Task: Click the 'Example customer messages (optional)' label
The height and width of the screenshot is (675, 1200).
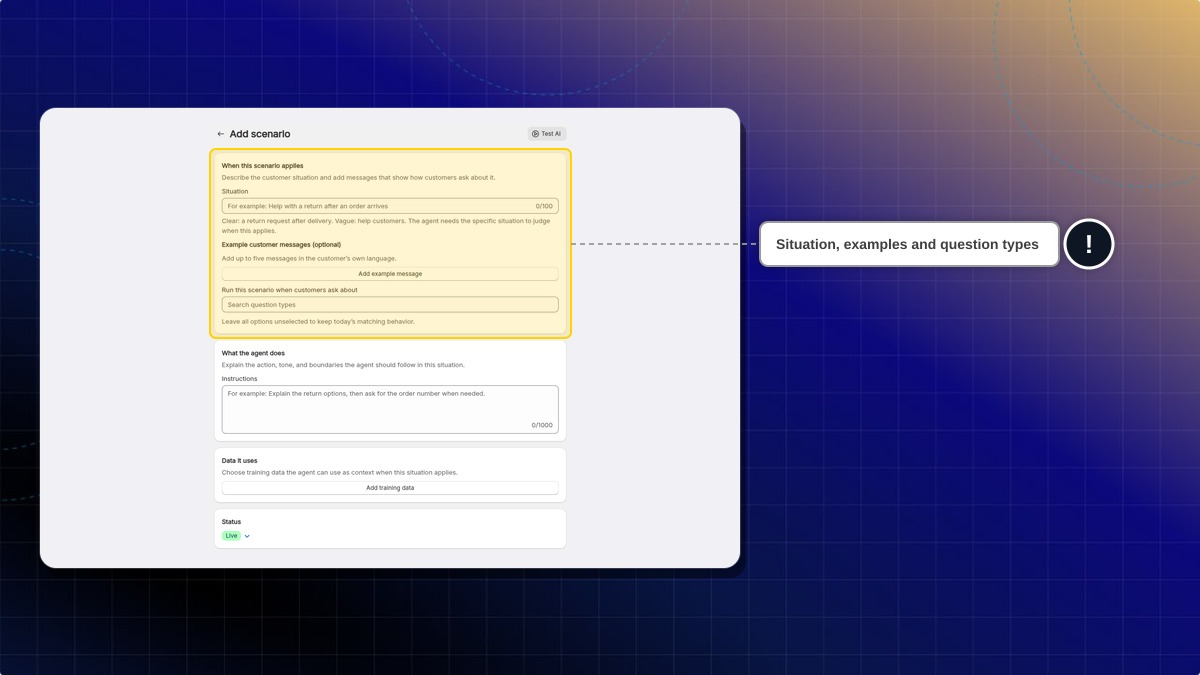Action: pyautogui.click(x=281, y=245)
